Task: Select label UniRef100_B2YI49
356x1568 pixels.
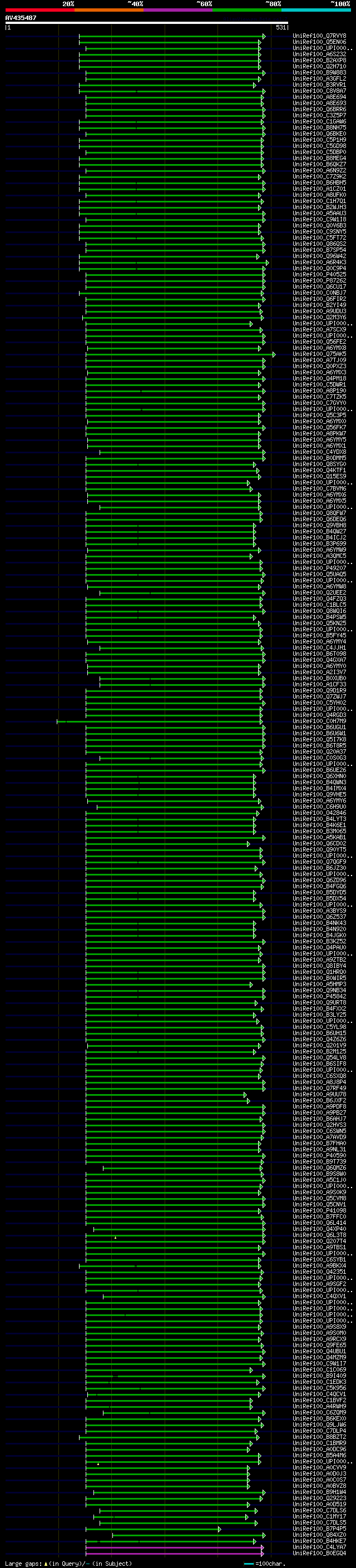Action: pos(319,305)
